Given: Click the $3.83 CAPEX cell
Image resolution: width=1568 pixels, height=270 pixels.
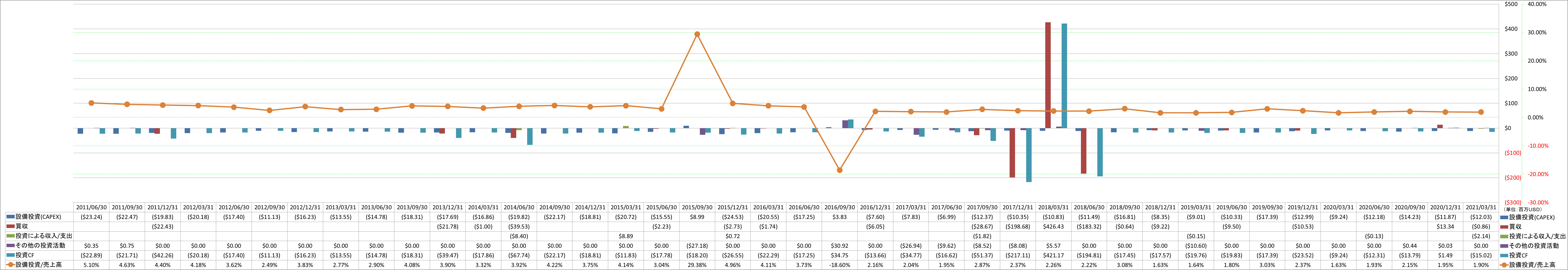Looking at the screenshot, I should (x=839, y=216).
